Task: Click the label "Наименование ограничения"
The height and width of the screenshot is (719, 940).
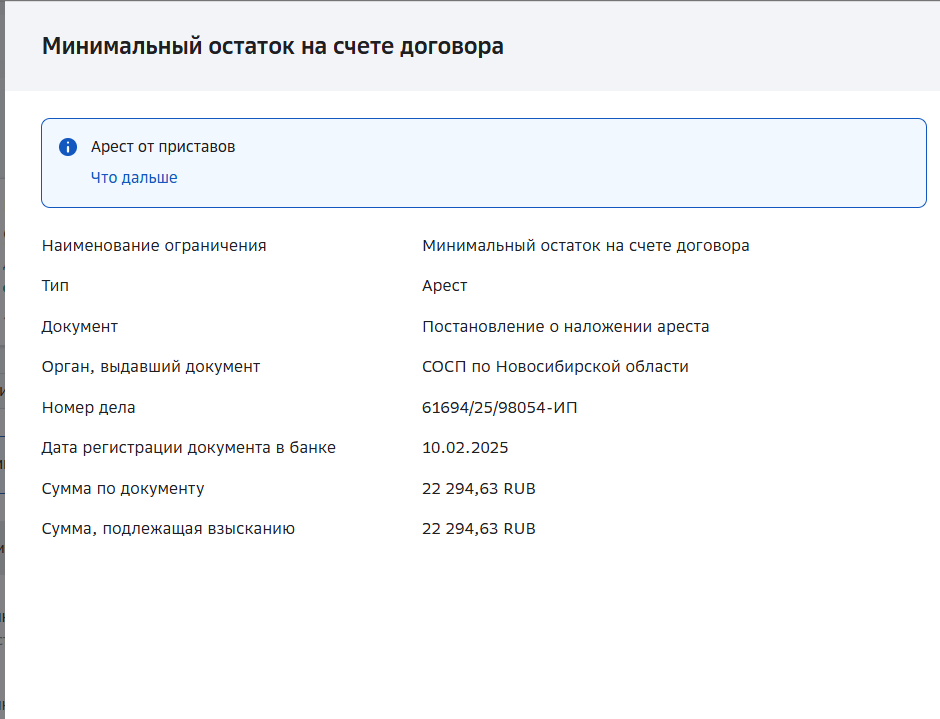Action: (x=153, y=246)
